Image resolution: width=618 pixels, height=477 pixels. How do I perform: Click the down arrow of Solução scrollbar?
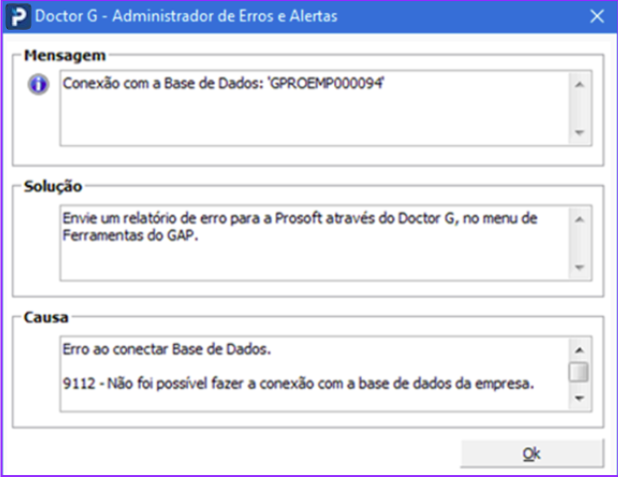(579, 267)
